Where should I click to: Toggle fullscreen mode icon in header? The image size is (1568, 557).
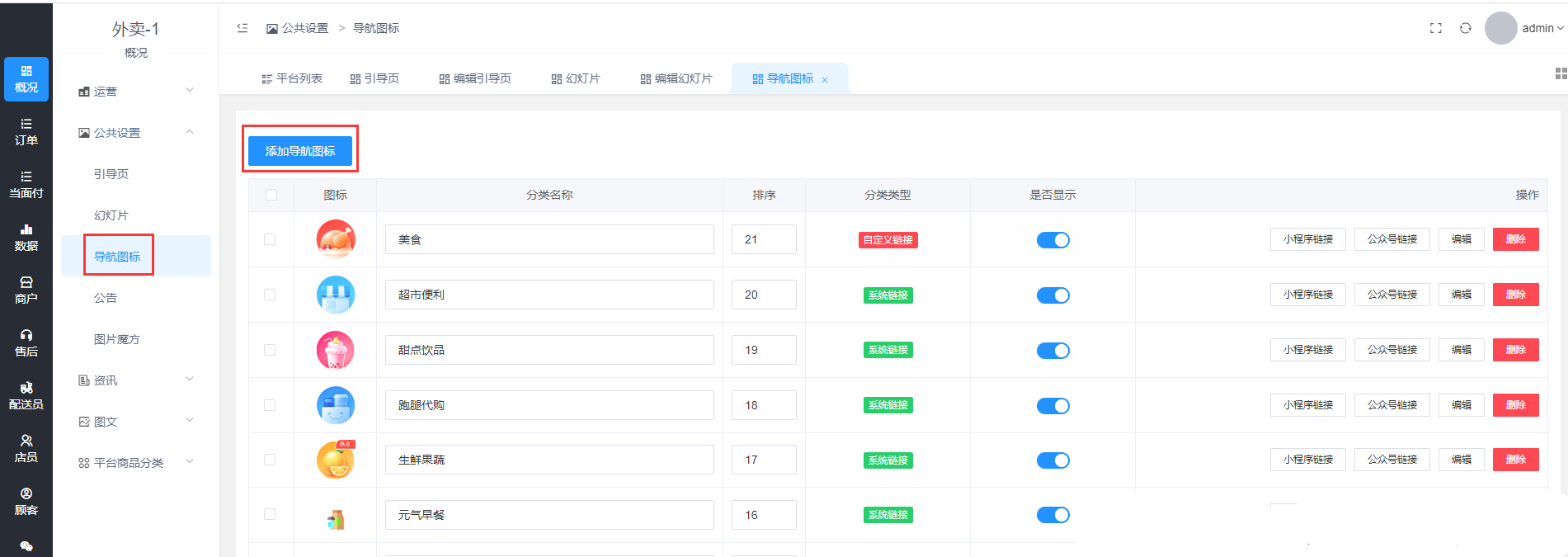click(x=1436, y=28)
